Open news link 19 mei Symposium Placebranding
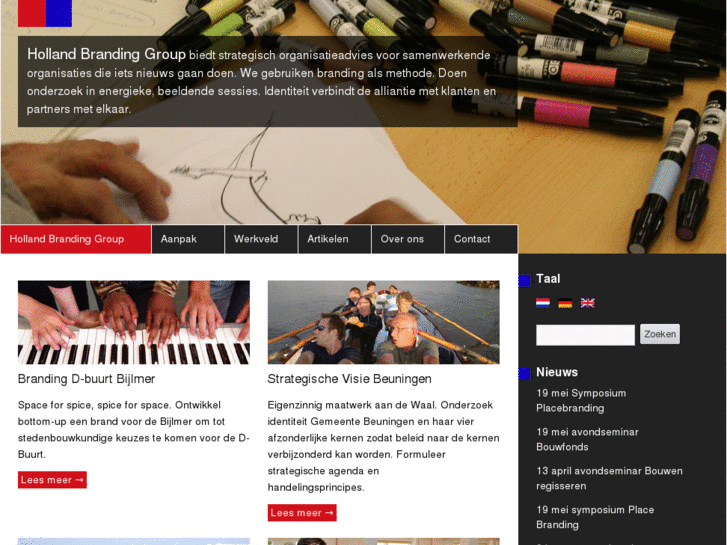The image size is (727, 545). click(x=581, y=401)
